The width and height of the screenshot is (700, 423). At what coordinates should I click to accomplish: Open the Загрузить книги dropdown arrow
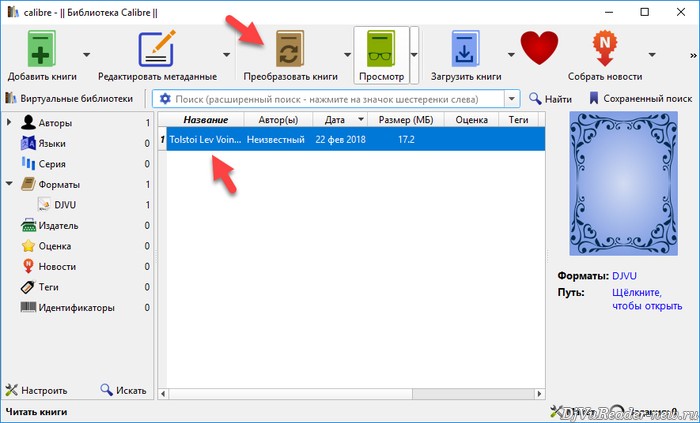[511, 55]
